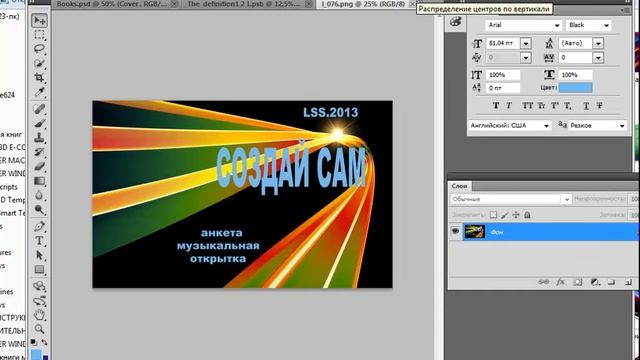Open the font size dropdown arrow
The height and width of the screenshot is (360, 640).
tap(526, 43)
